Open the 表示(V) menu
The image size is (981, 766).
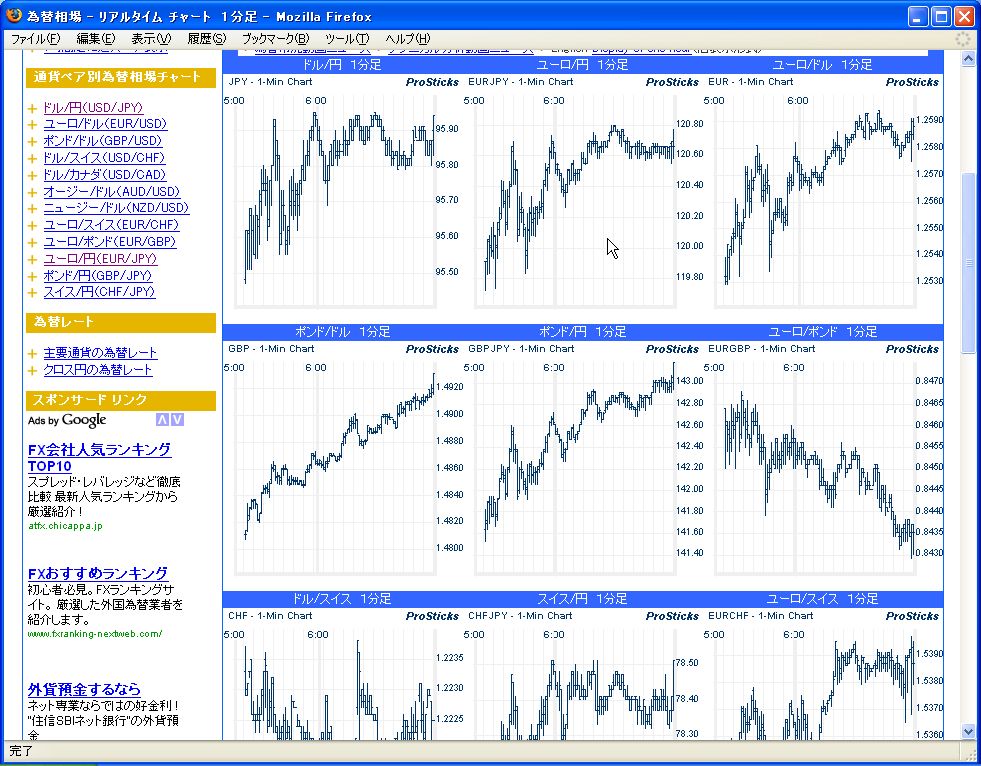point(151,39)
